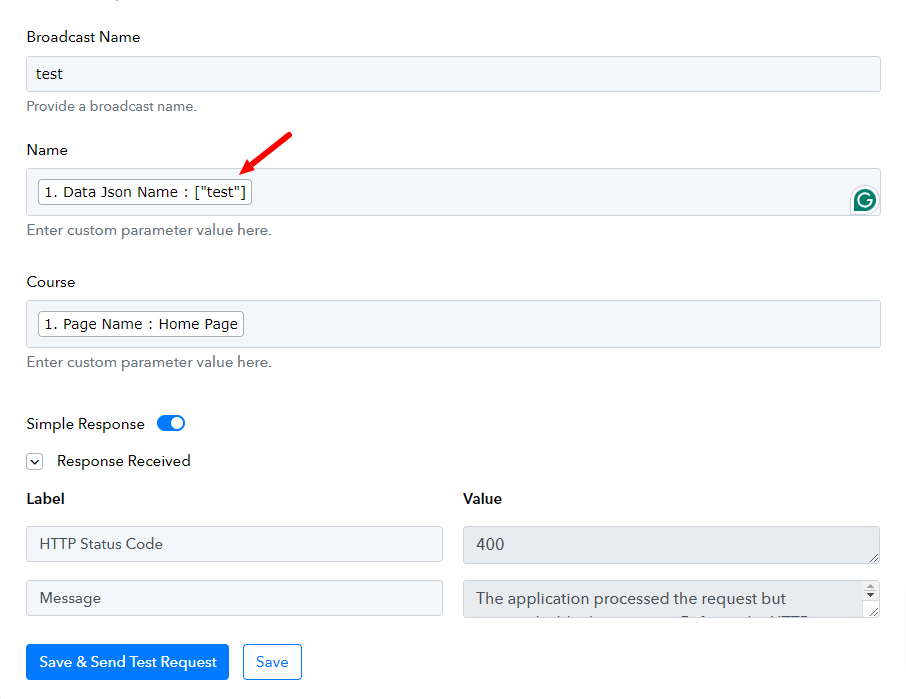
Task: Click the HTTP Status Code label field
Action: pyautogui.click(x=235, y=544)
